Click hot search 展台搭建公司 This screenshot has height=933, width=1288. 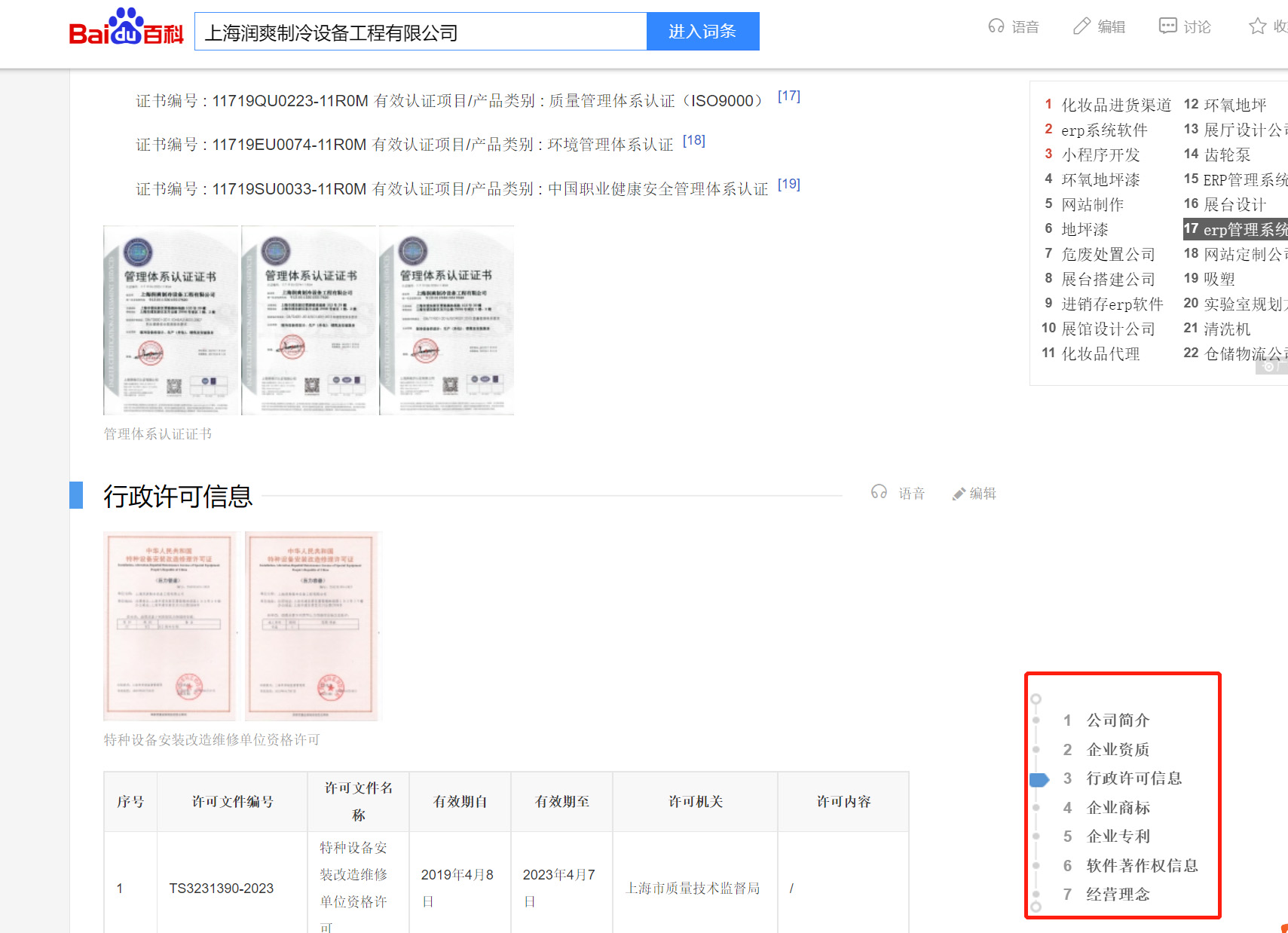(1108, 279)
